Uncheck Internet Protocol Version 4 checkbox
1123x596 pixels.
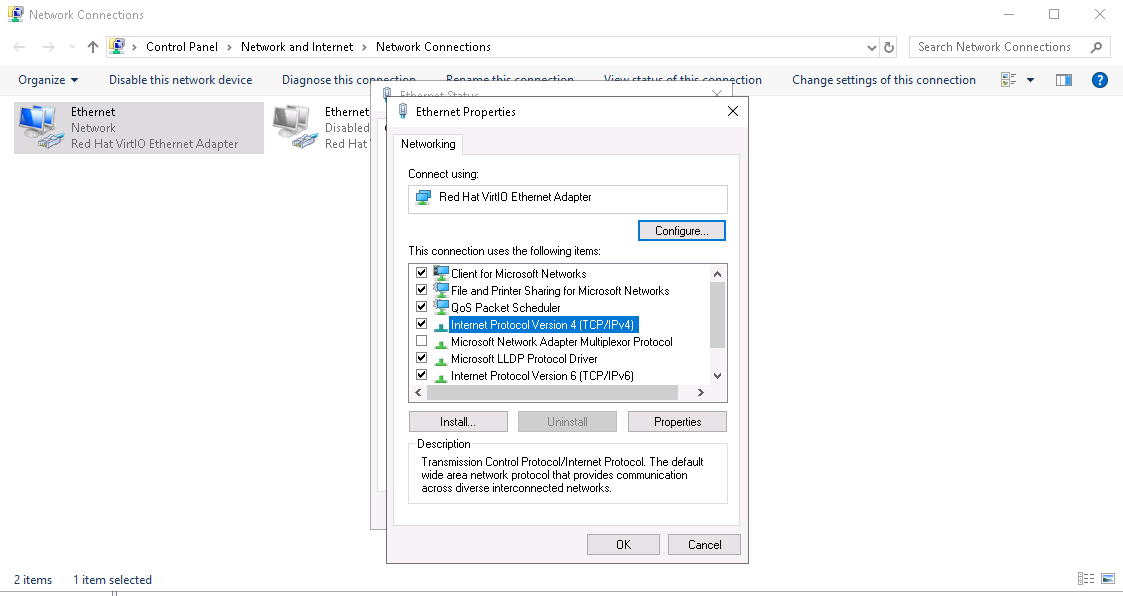[x=421, y=324]
